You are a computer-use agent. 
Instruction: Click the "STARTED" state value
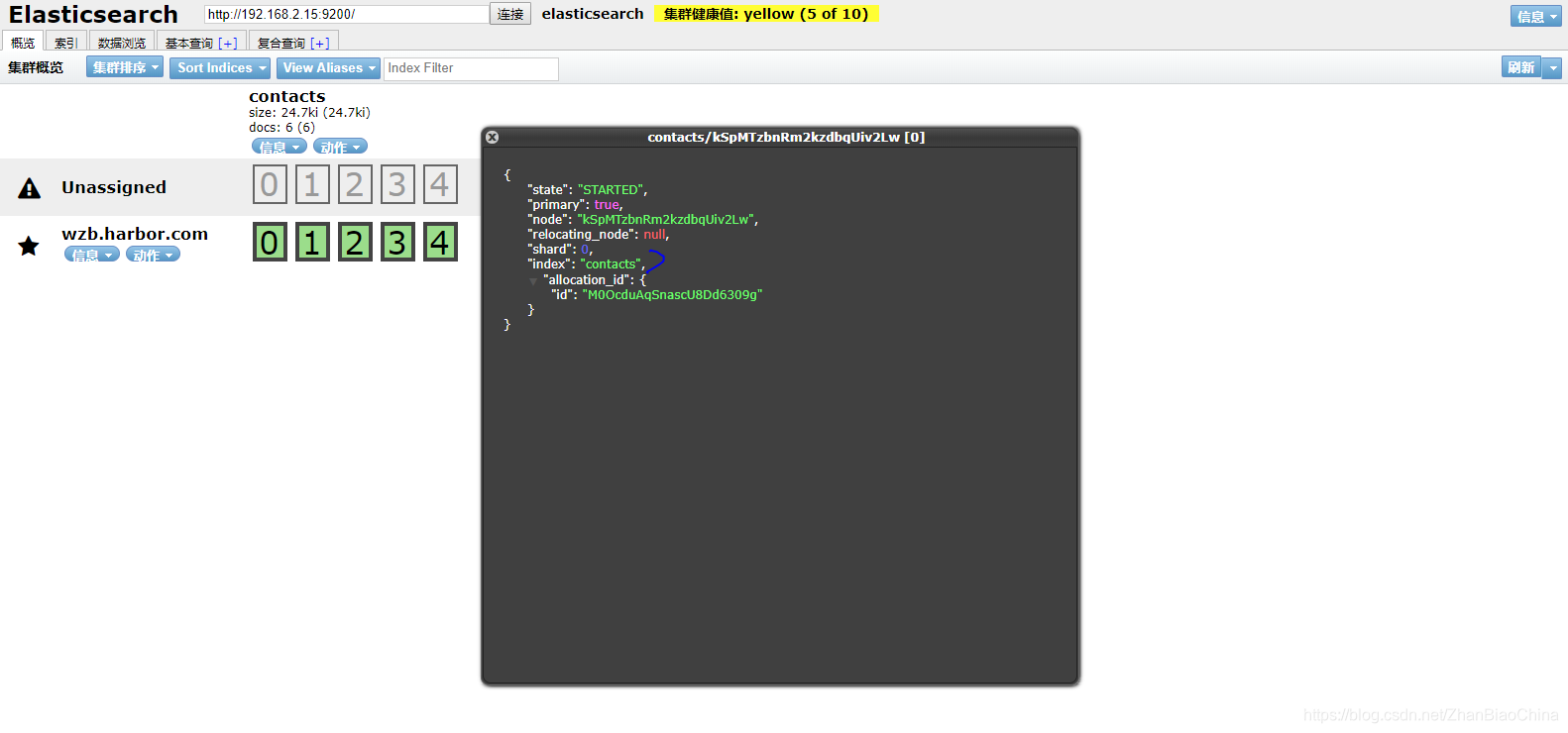coord(611,190)
